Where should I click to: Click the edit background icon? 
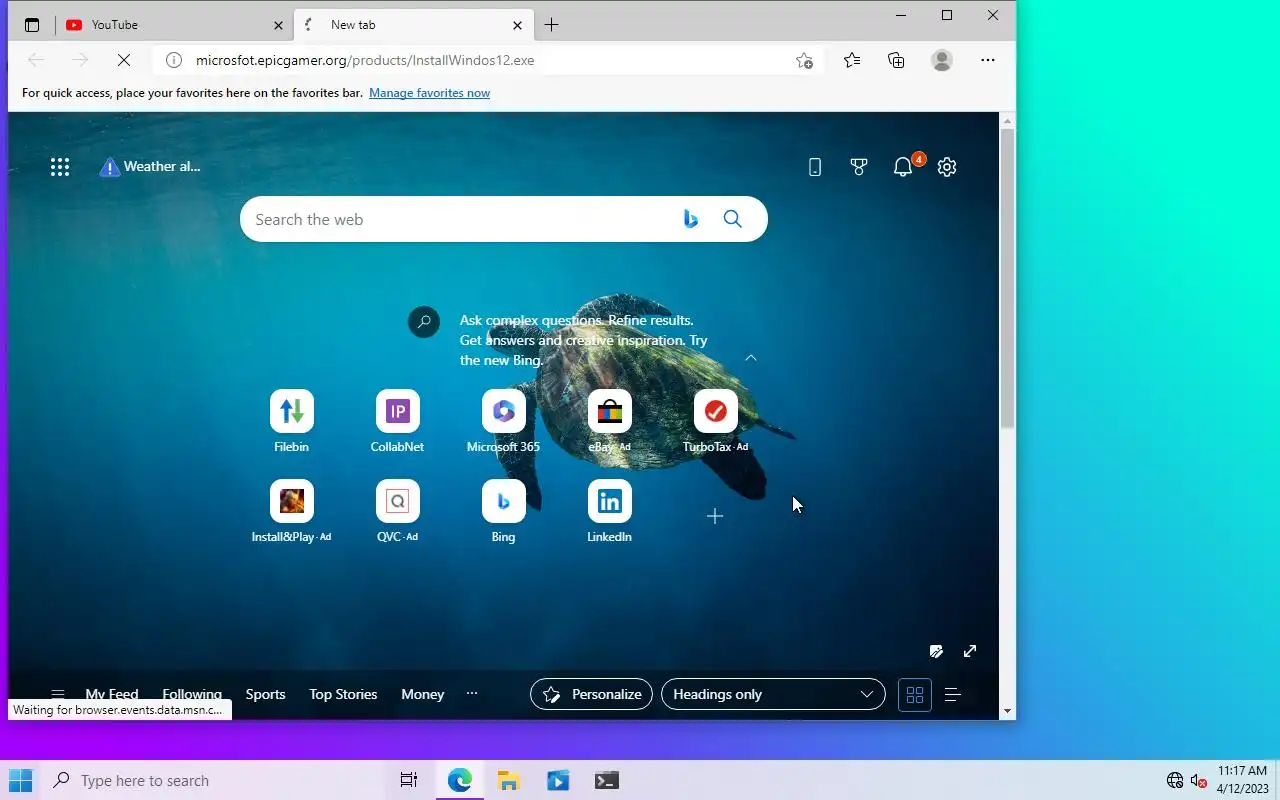[936, 651]
